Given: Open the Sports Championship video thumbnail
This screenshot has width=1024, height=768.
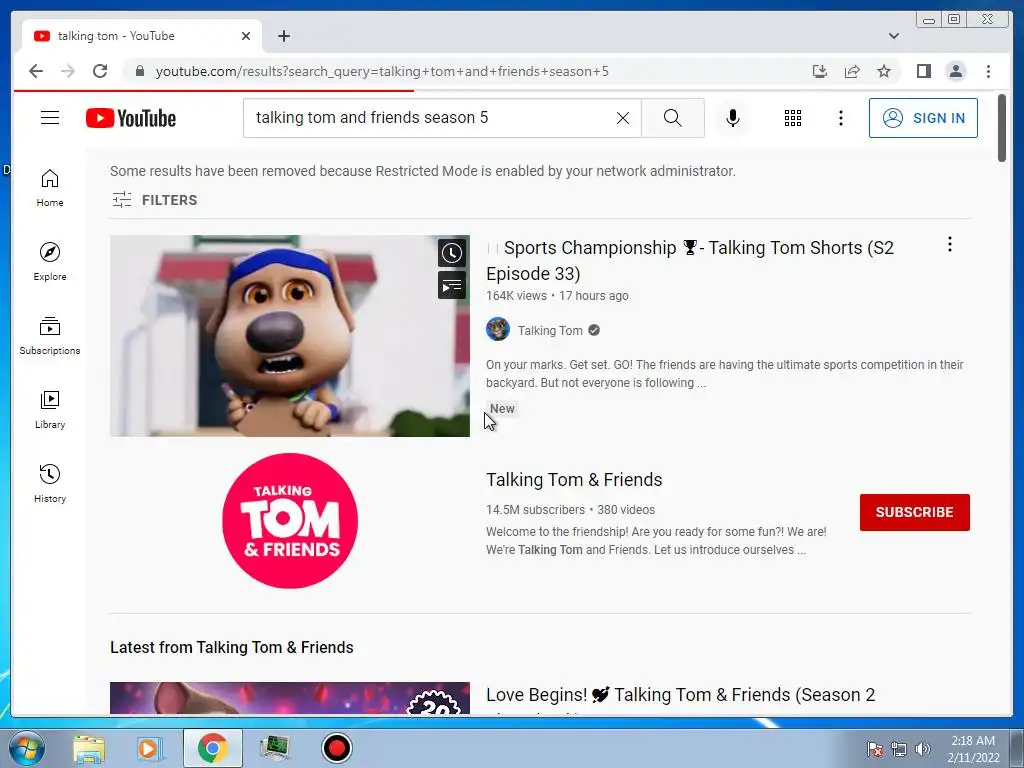Looking at the screenshot, I should pos(289,336).
